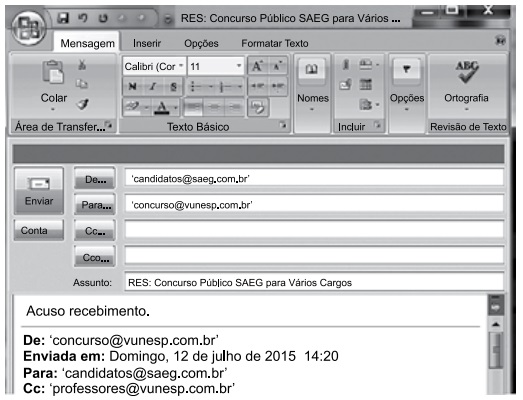Click the Save icon in Quick Access toolbar
The width and height of the screenshot is (523, 400).
(x=62, y=18)
